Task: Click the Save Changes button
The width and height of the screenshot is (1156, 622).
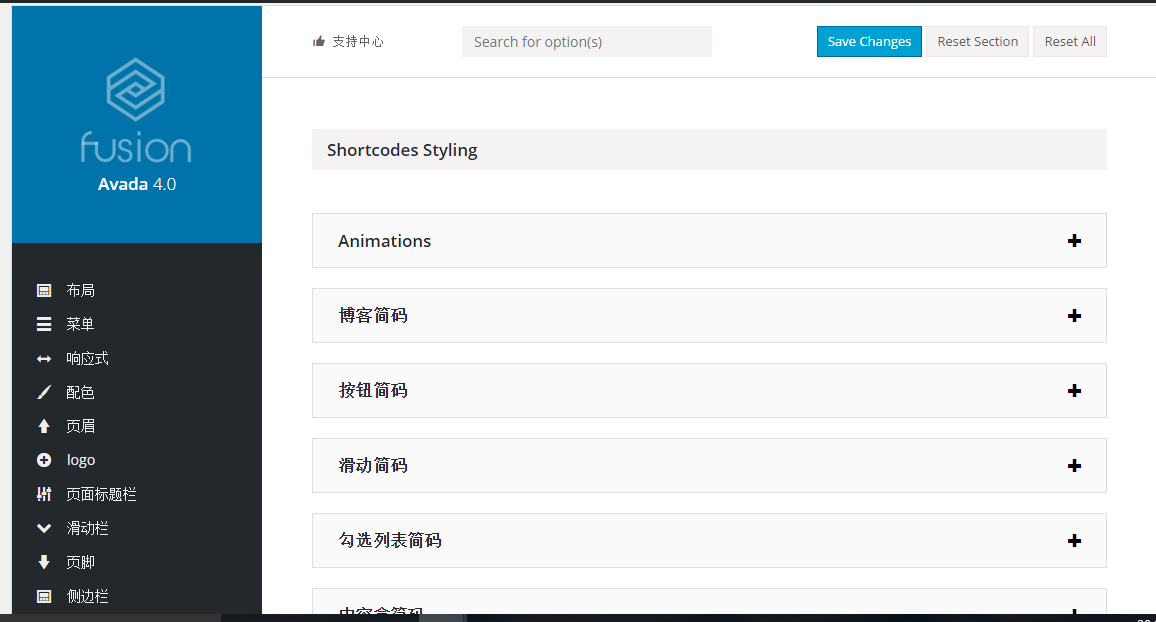Action: tap(869, 42)
